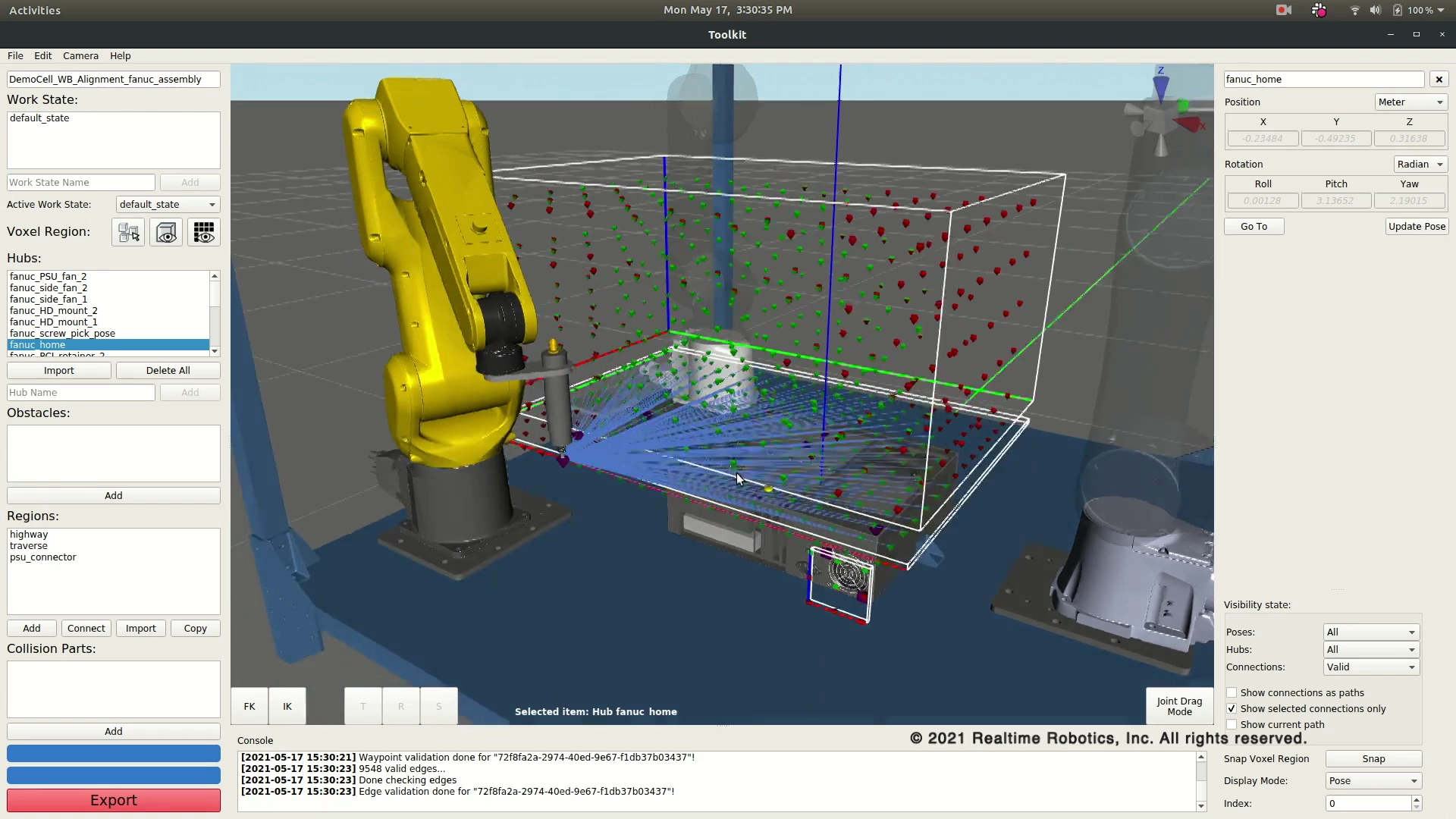Screen dimensions: 1456x819
Task: Open the Edit menu
Action: click(42, 56)
